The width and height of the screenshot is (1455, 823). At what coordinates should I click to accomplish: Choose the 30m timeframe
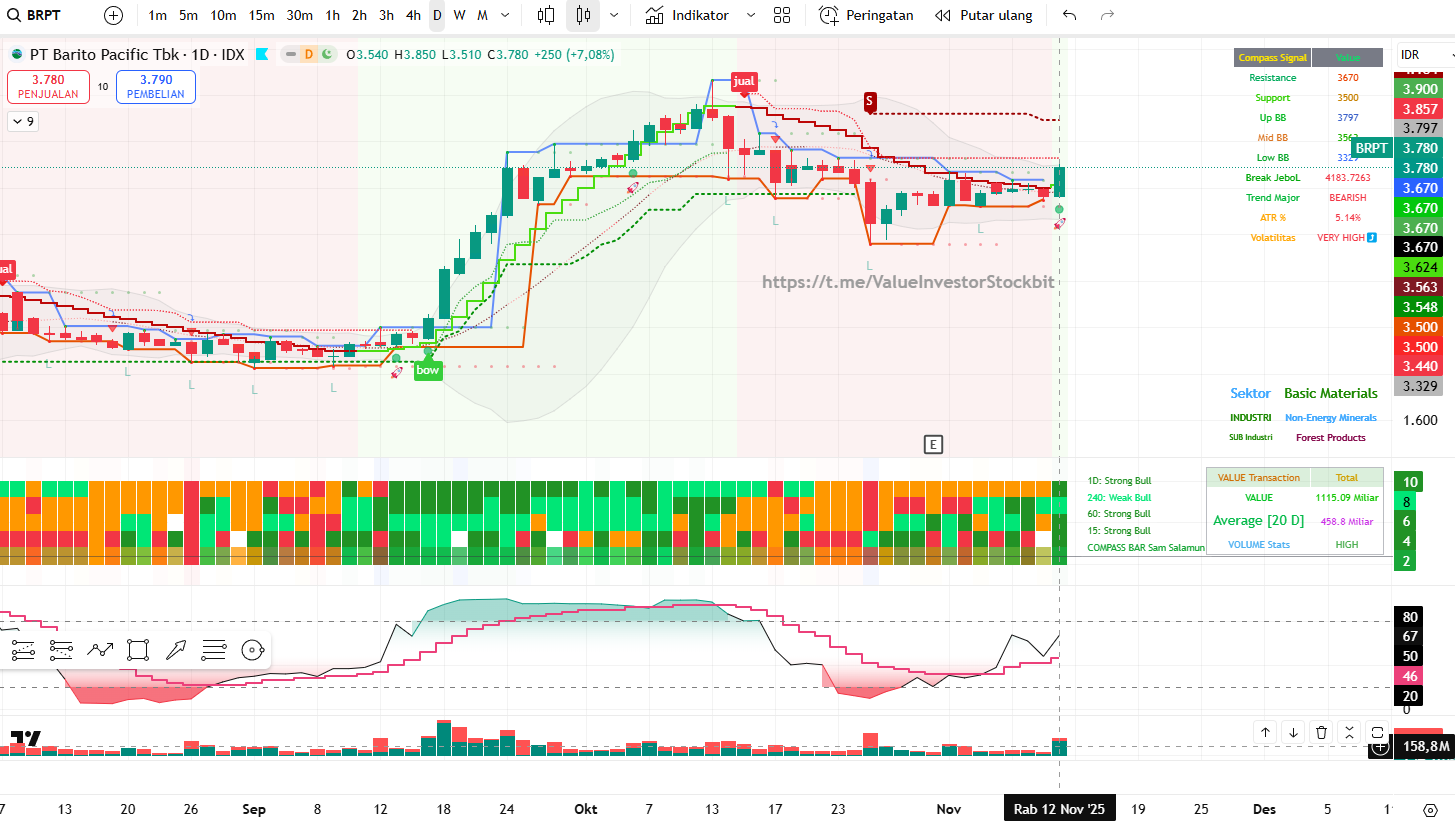pos(299,15)
